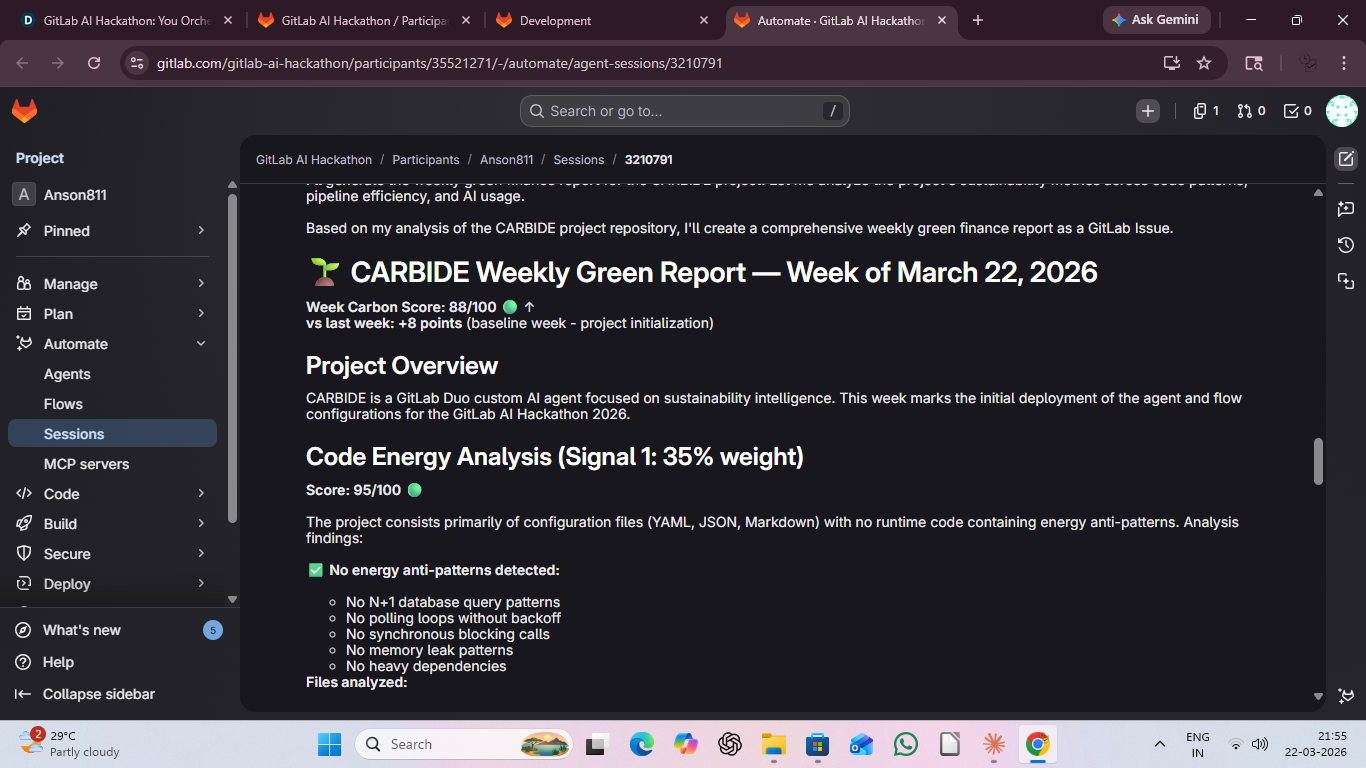Click the sidebar scrollbar down arrow
Image resolution: width=1366 pixels, height=768 pixels.
(232, 599)
